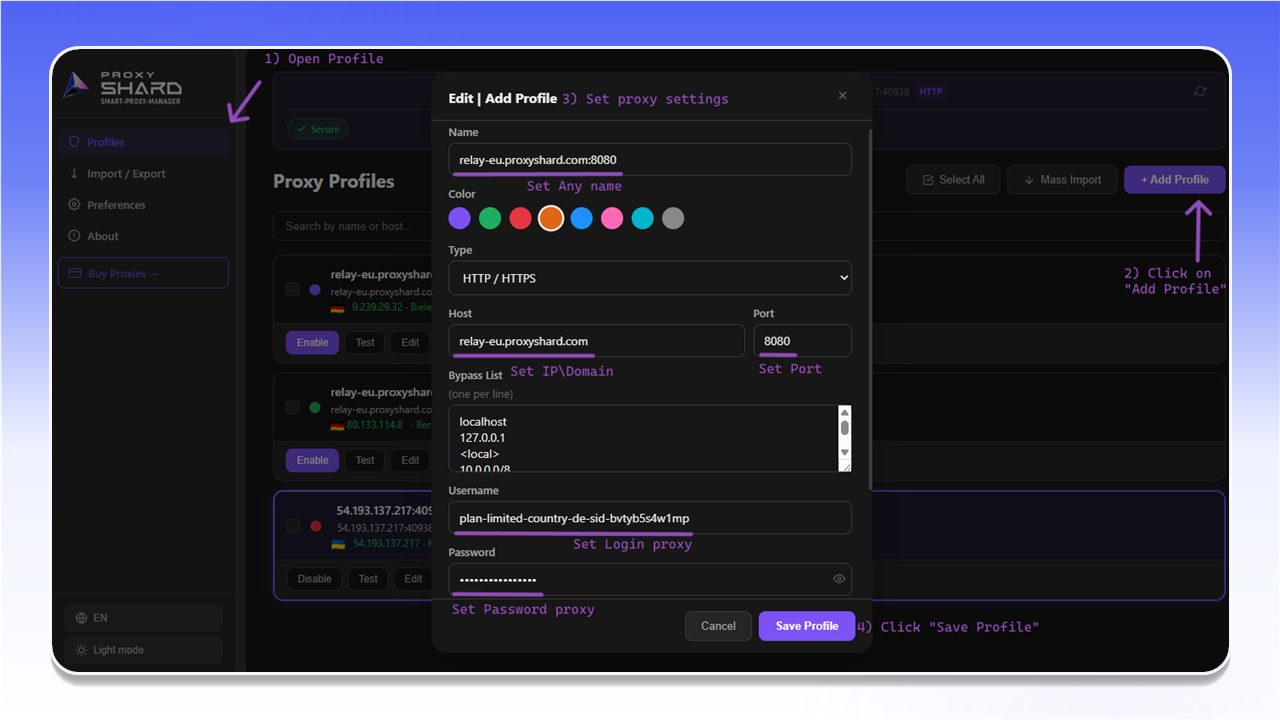Click the refresh icon in top bar
The height and width of the screenshot is (720, 1280).
pos(1200,91)
